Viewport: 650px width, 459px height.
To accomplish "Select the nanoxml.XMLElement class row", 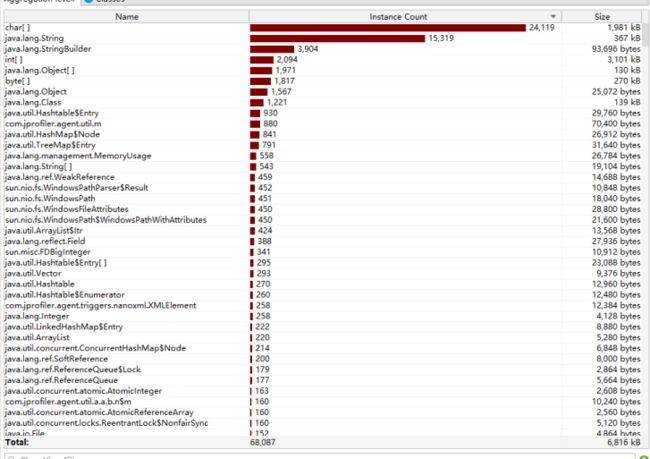I will pos(323,305).
